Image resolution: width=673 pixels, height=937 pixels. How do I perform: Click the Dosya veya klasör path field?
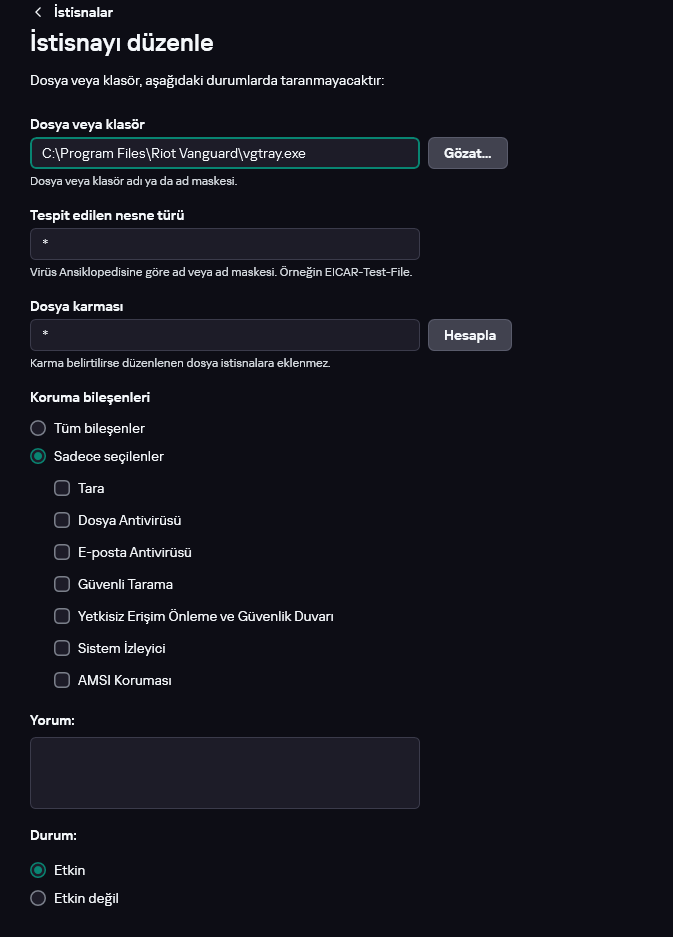225,153
